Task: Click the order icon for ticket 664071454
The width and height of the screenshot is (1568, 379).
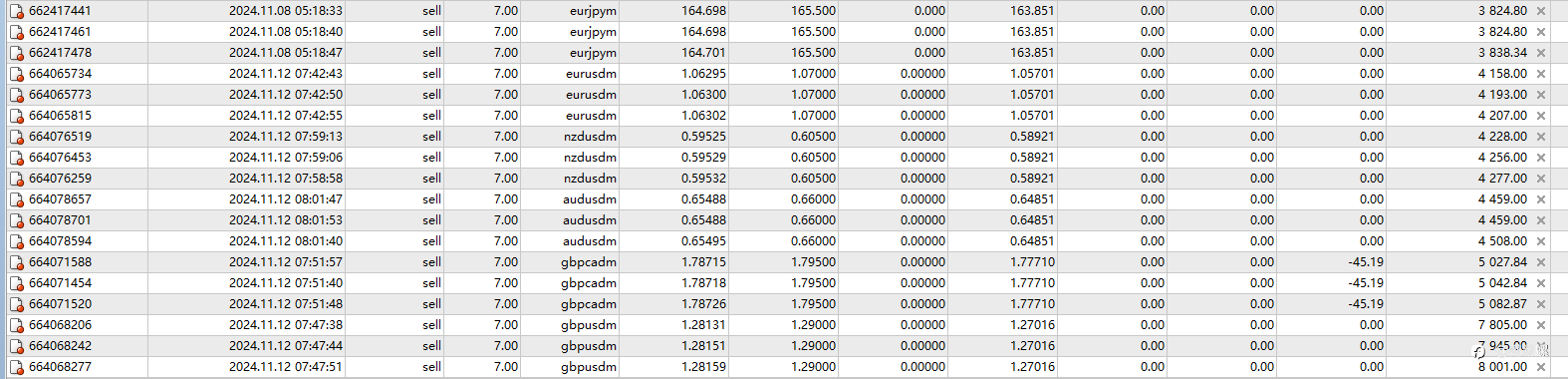Action: point(16,283)
